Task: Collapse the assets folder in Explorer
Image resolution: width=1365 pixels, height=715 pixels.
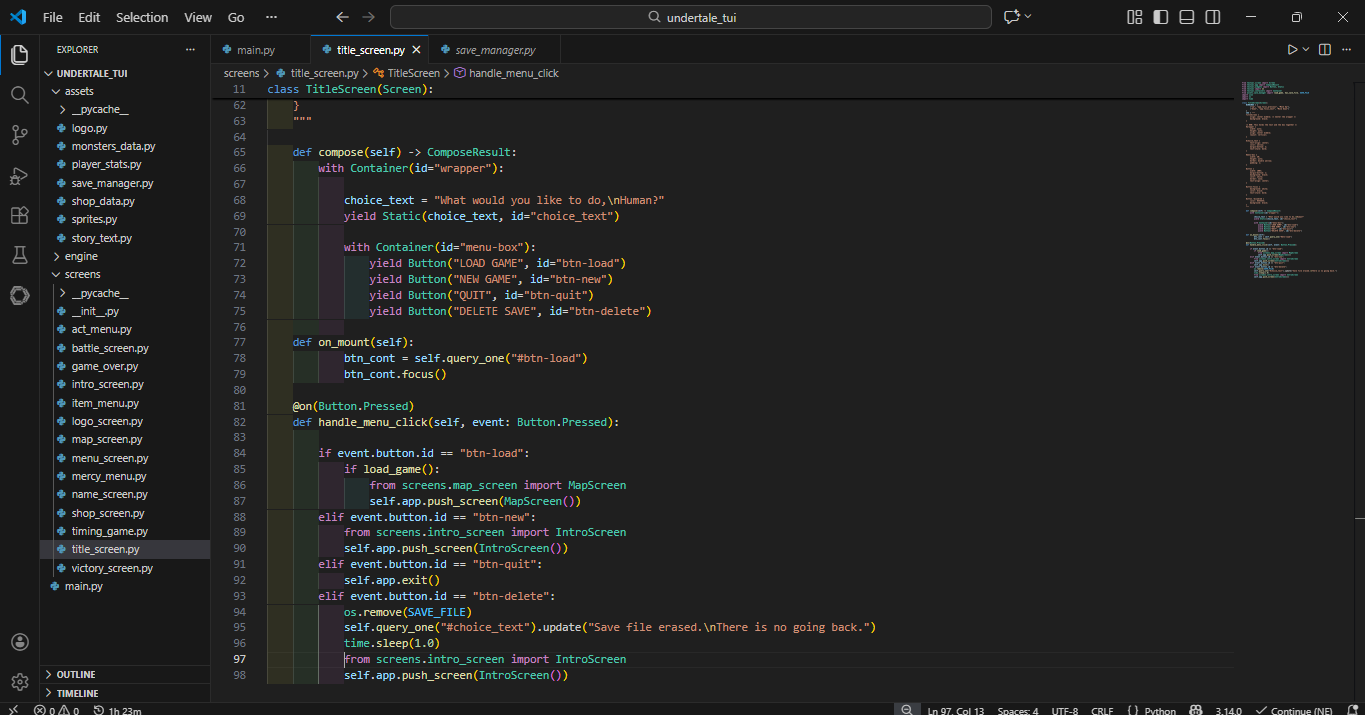Action: (79, 91)
